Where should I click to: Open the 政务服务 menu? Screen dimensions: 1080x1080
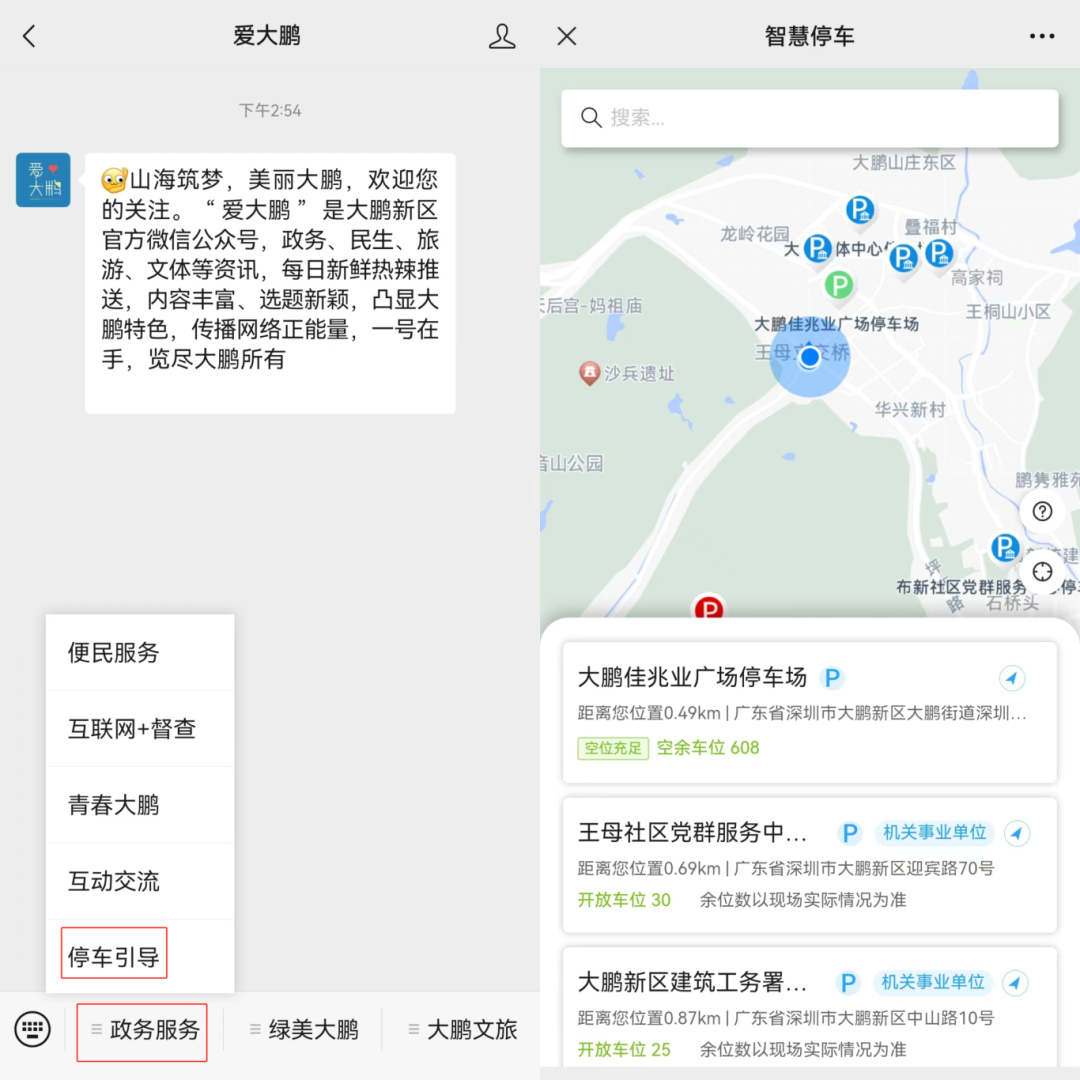[x=142, y=1029]
